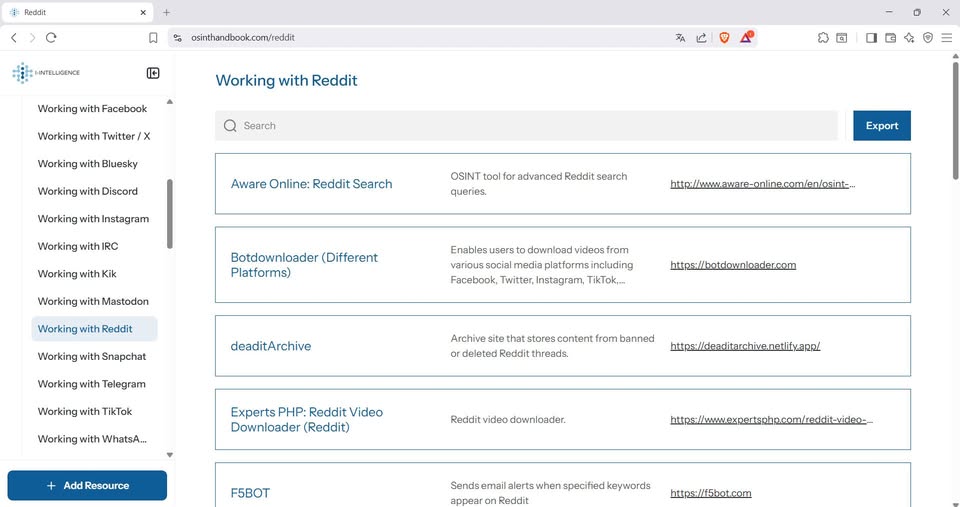Click the Add Resource button
The image size is (960, 507).
[87, 485]
